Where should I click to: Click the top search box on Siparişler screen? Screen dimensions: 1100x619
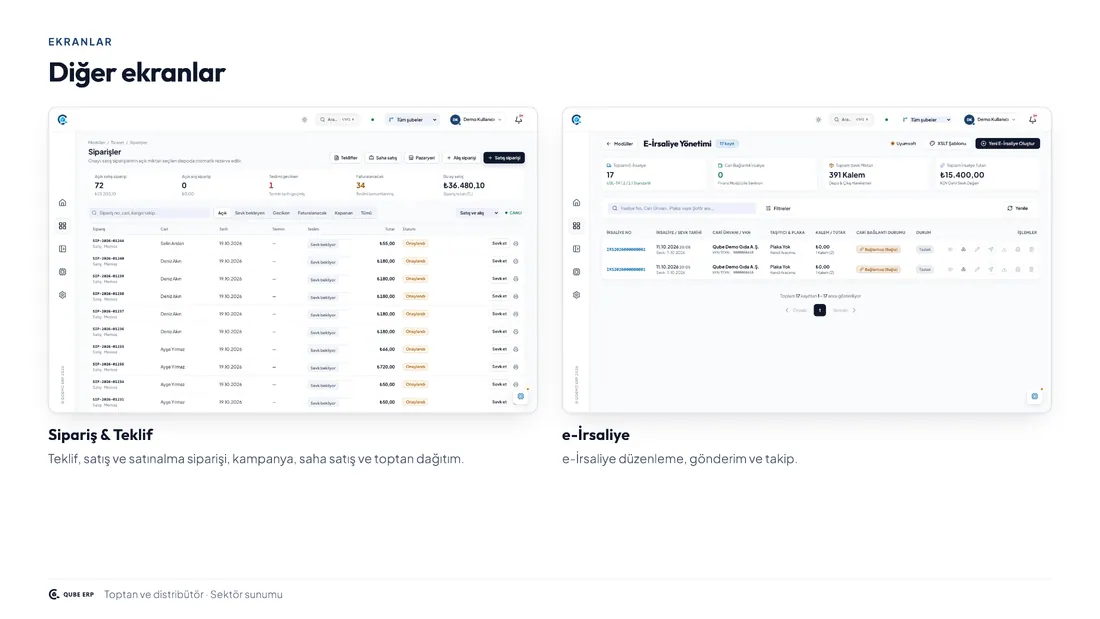[x=337, y=120]
